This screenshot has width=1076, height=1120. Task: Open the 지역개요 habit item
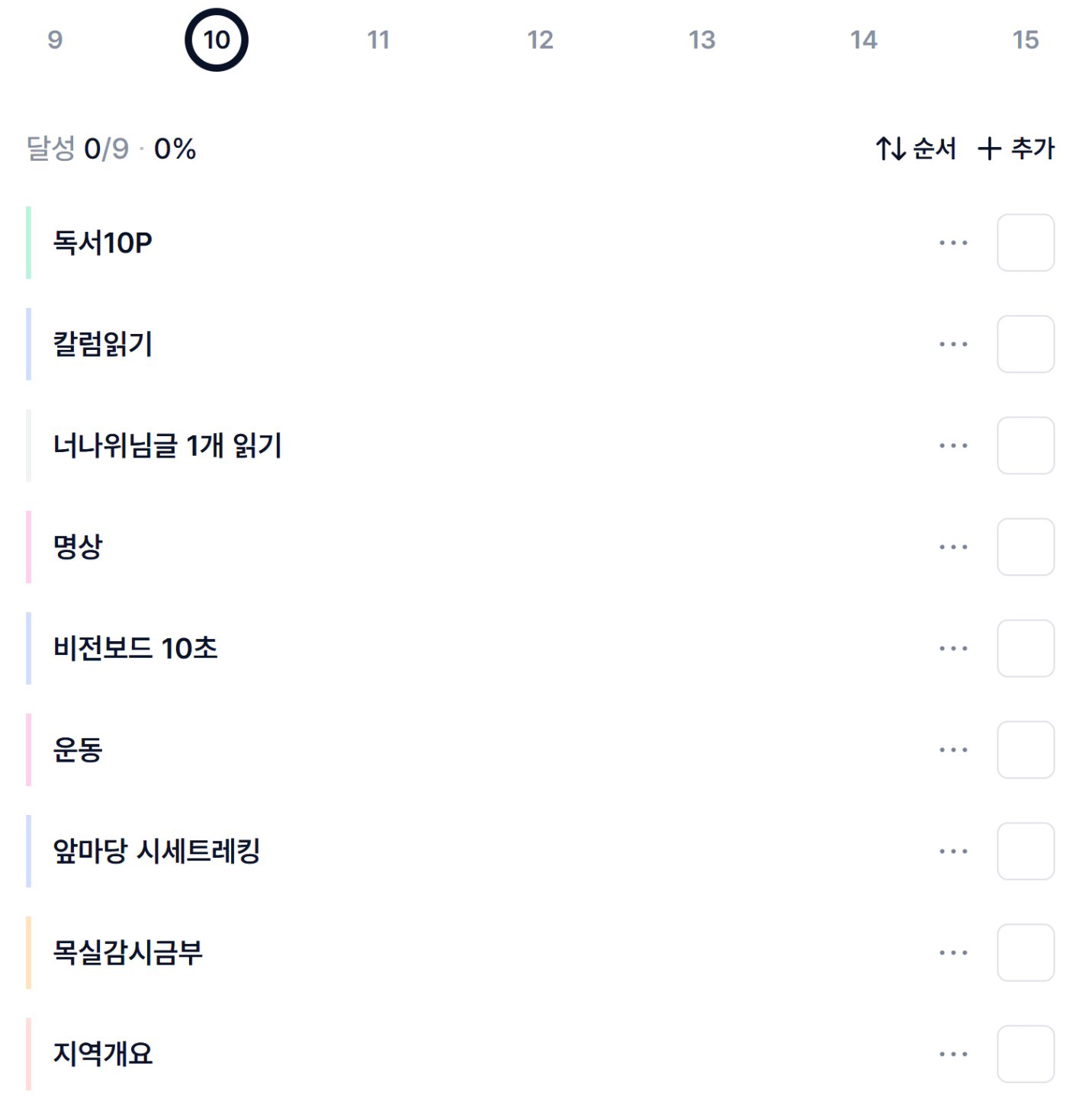pos(103,1054)
